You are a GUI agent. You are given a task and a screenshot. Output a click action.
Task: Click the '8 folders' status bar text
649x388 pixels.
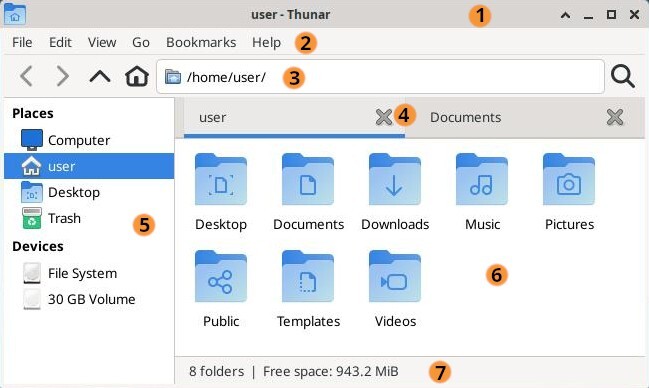tap(216, 371)
